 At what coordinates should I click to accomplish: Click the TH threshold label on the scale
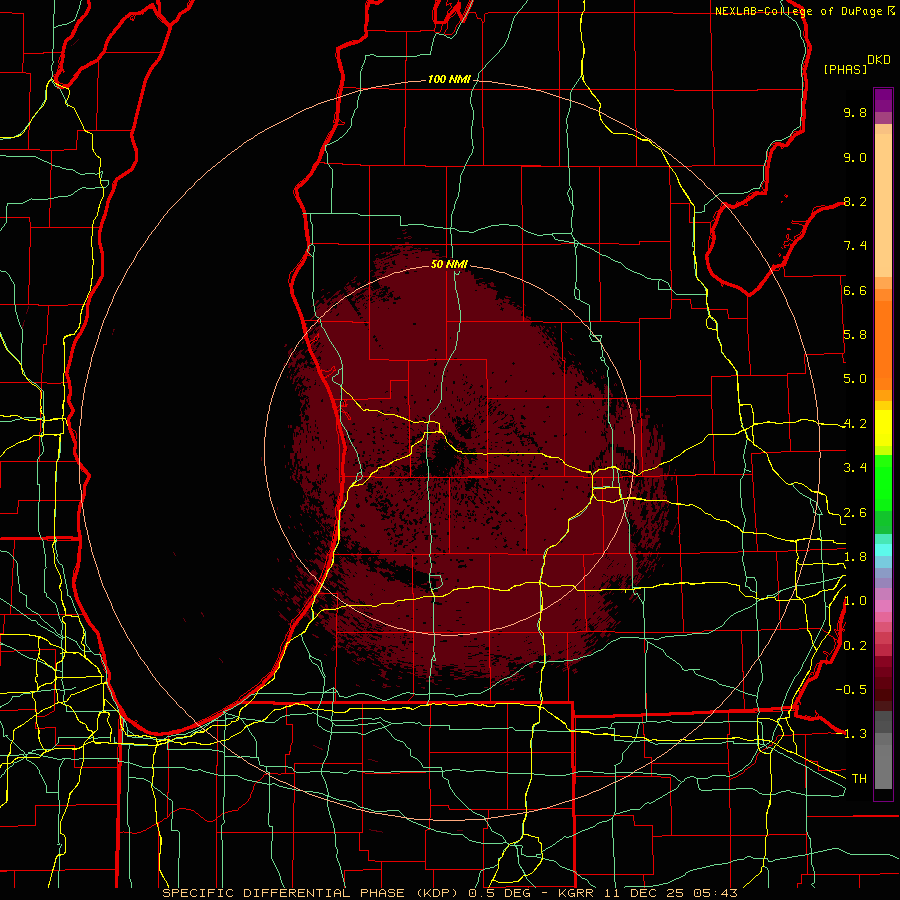tap(859, 779)
